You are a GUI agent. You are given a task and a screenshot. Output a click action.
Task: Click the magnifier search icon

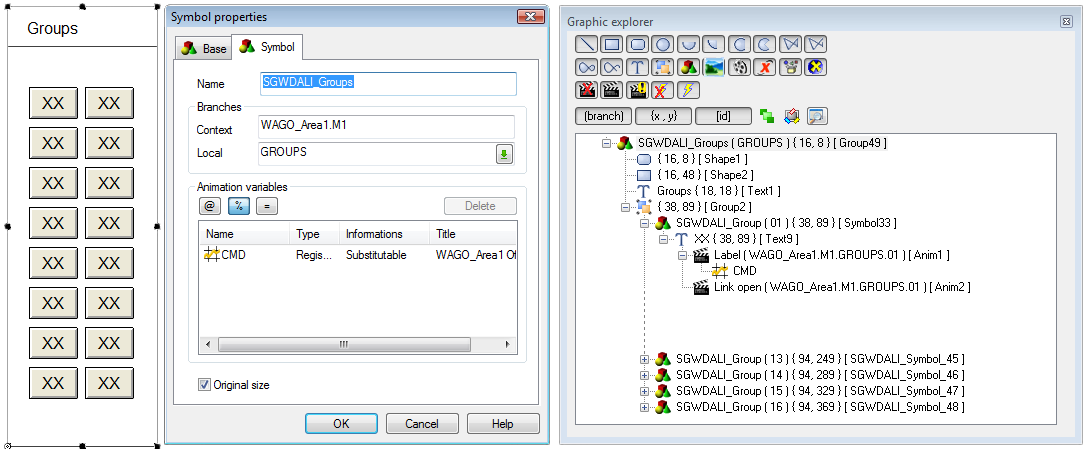[816, 116]
